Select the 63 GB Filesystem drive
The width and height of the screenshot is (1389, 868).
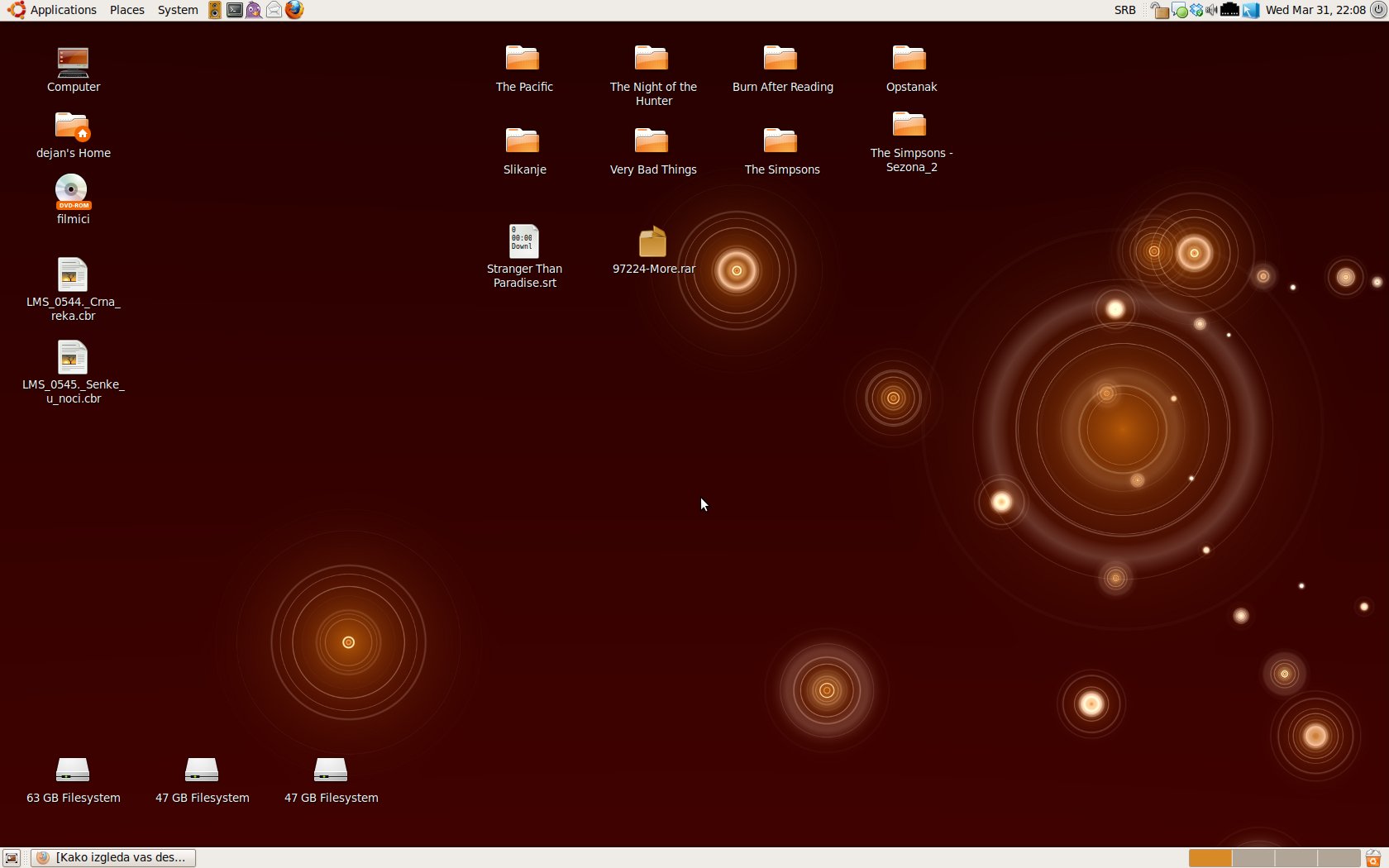73,770
